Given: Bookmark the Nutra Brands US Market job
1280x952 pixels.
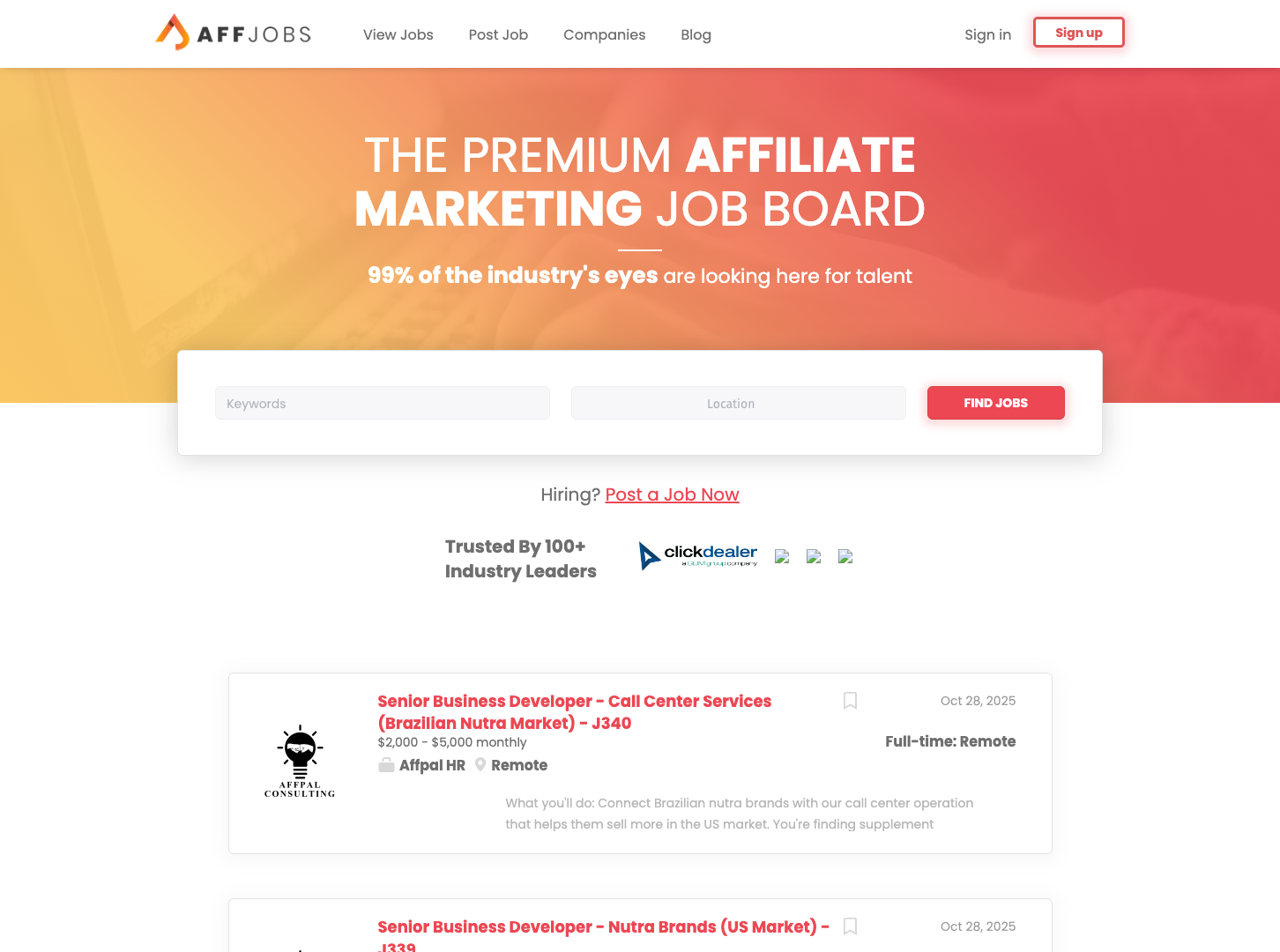Looking at the screenshot, I should coord(850,926).
